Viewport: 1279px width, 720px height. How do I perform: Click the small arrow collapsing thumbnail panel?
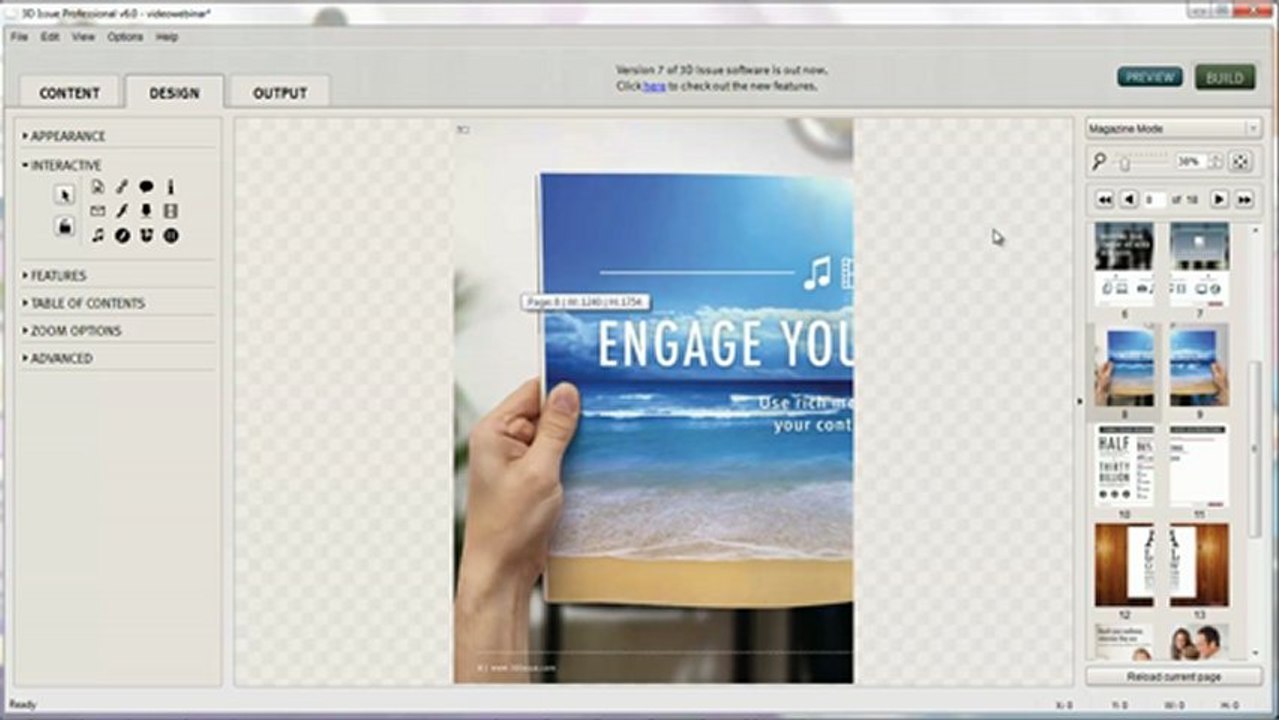(x=1079, y=401)
